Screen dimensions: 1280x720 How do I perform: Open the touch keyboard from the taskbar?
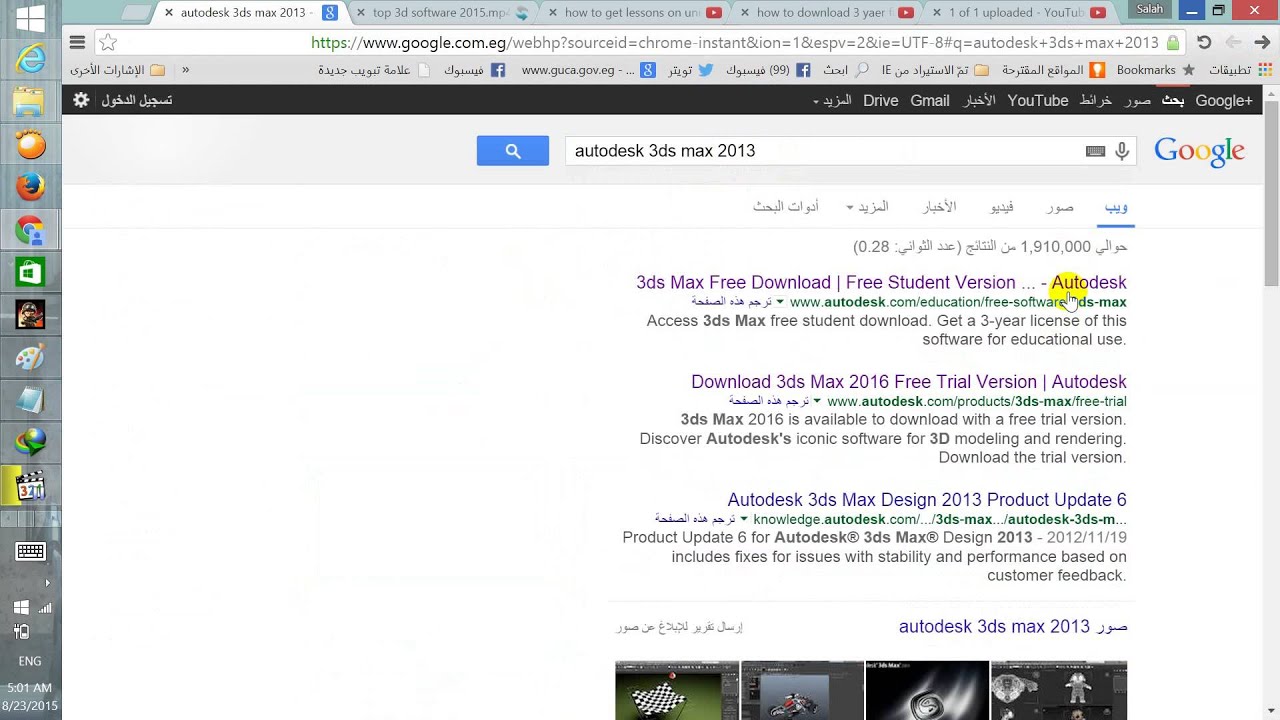tap(30, 551)
